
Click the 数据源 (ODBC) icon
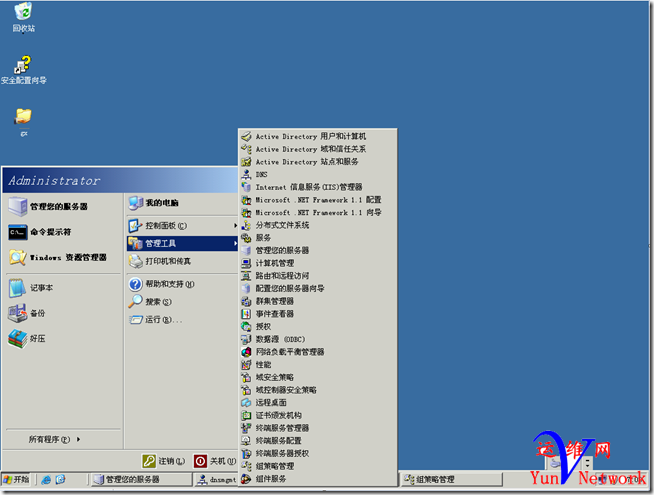[x=246, y=339]
